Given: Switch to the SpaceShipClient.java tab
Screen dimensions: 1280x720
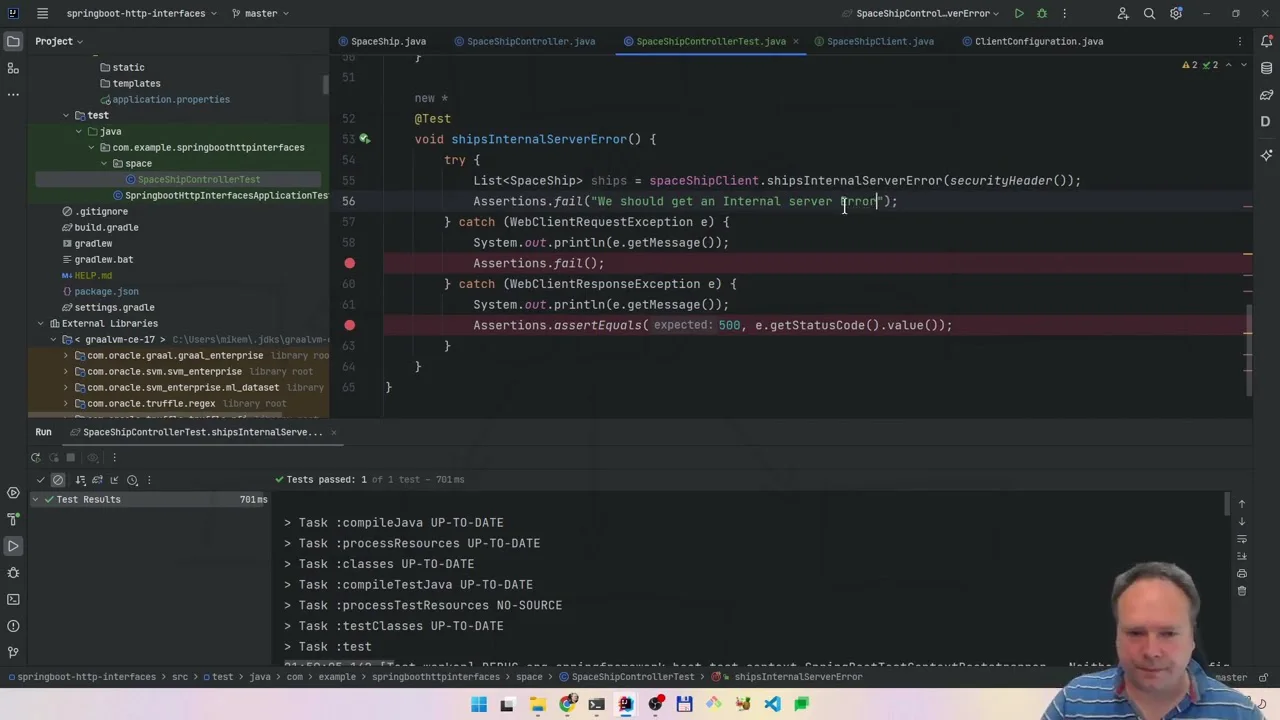Looking at the screenshot, I should (879, 41).
